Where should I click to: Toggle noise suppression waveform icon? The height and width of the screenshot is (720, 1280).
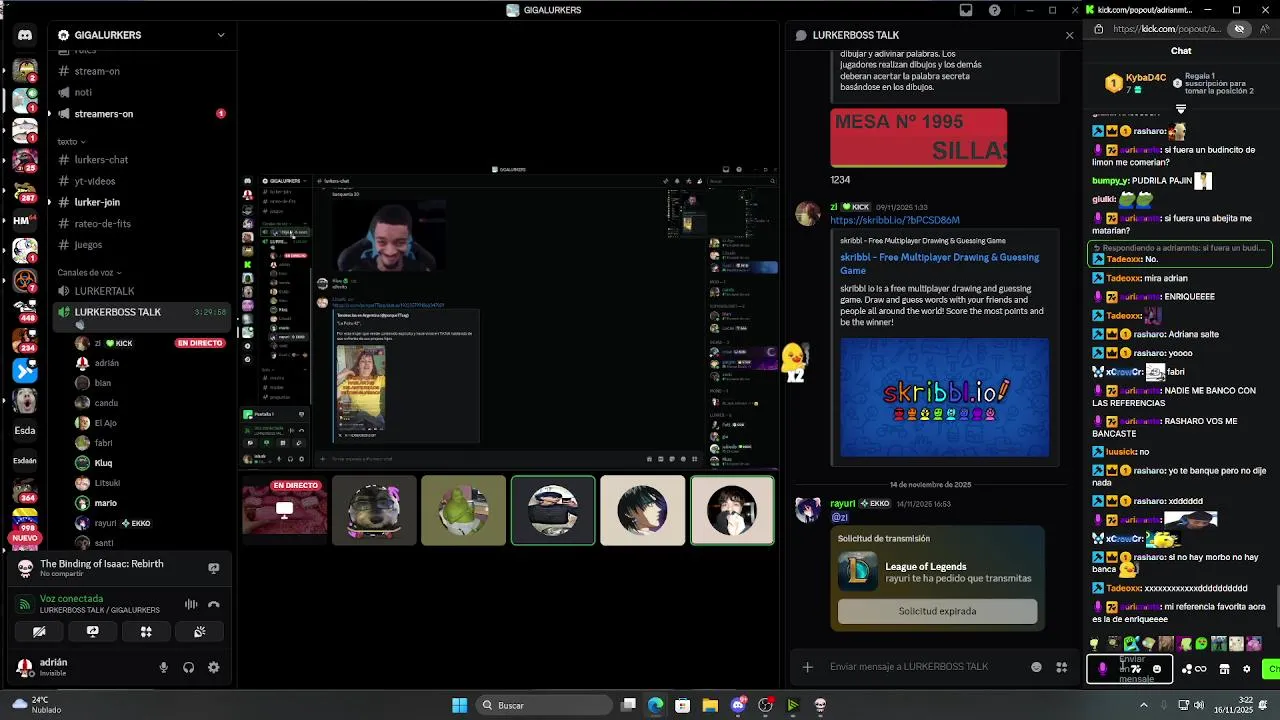click(190, 604)
